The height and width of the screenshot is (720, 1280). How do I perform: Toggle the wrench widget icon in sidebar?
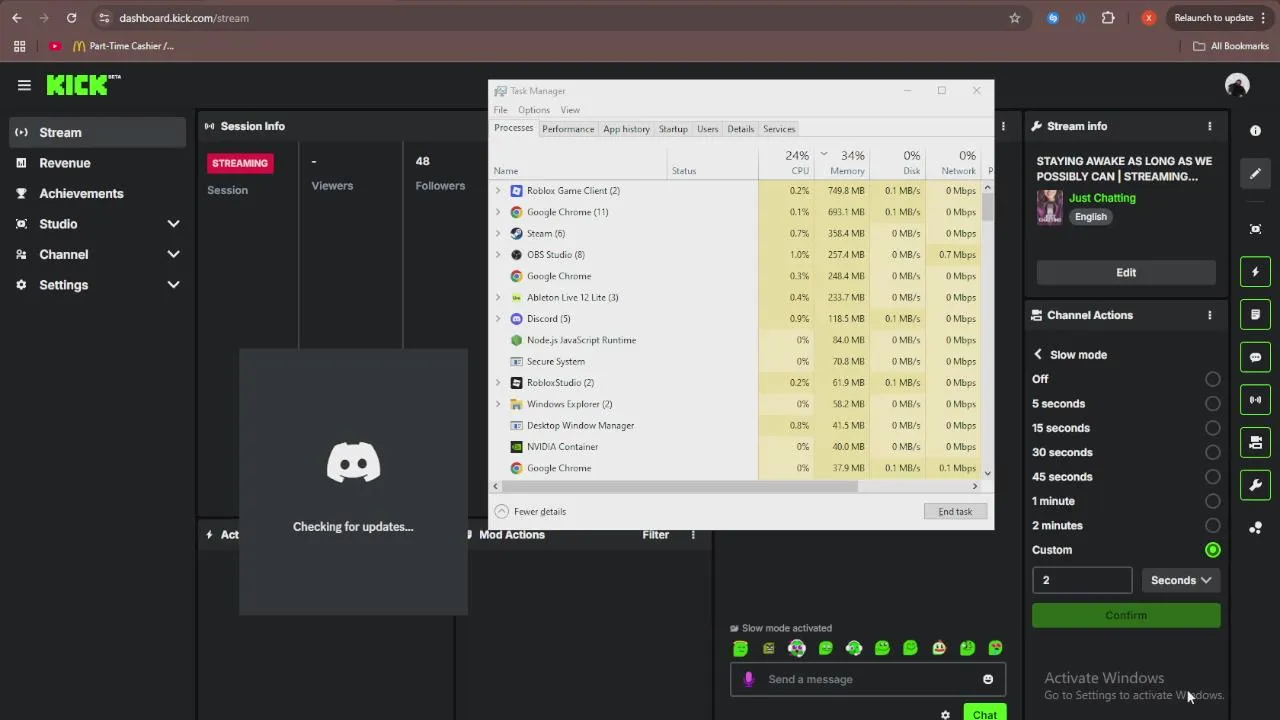click(1255, 485)
